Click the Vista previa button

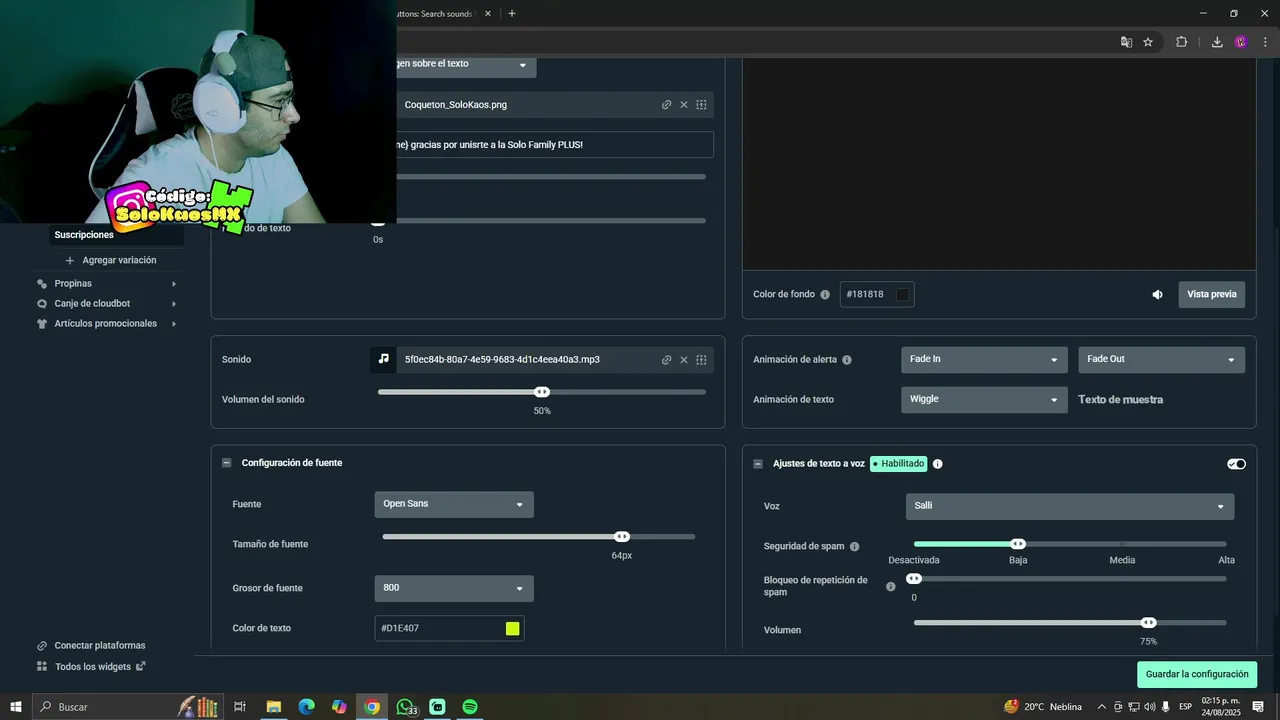point(1212,295)
